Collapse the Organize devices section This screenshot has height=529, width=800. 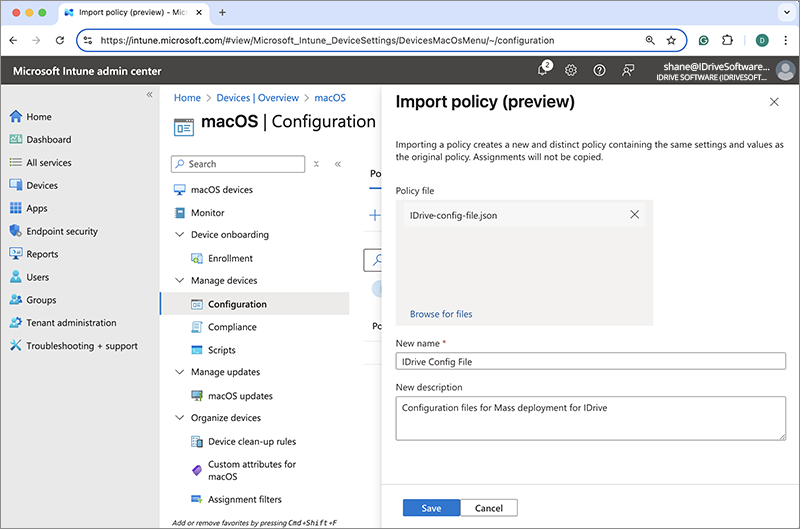pyautogui.click(x=180, y=418)
